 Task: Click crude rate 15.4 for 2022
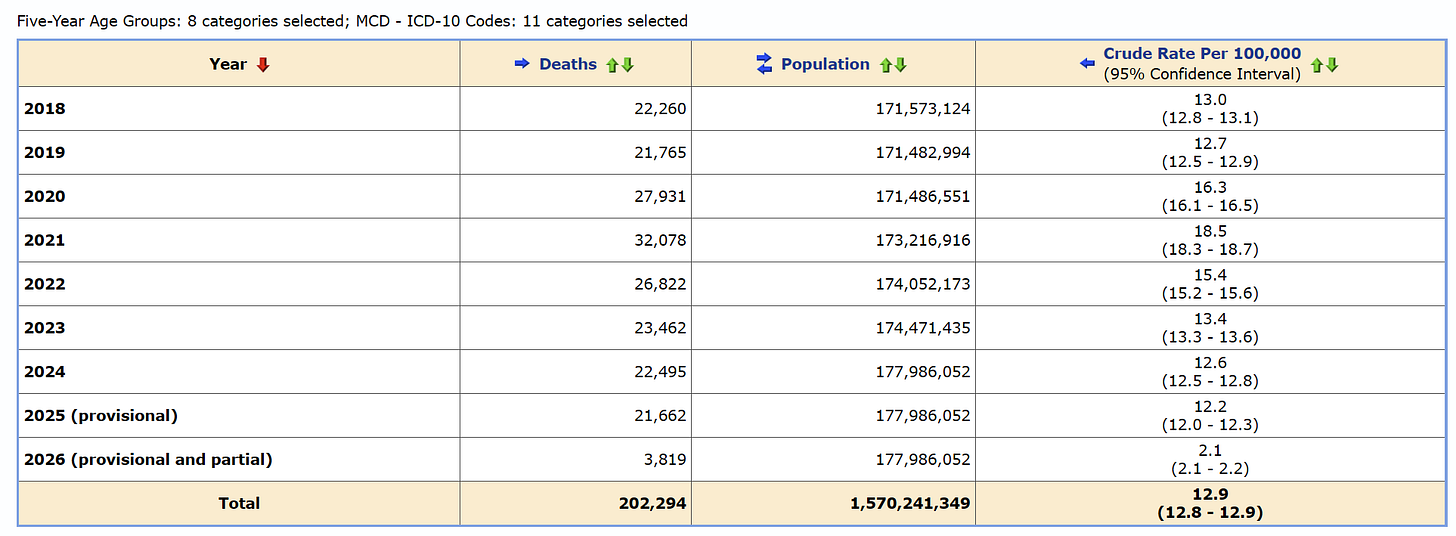[1210, 275]
